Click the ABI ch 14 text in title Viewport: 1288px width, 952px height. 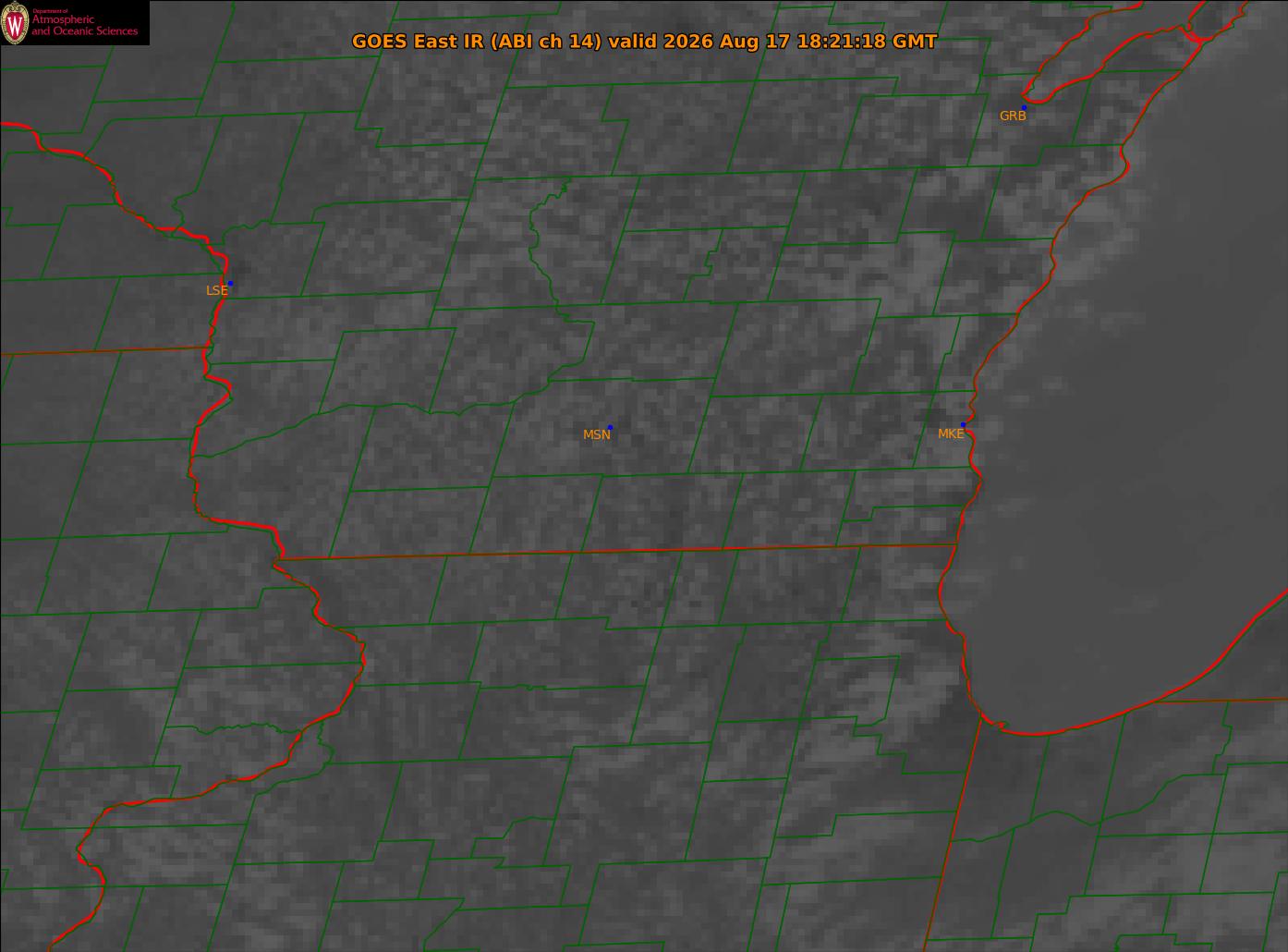[x=547, y=42]
